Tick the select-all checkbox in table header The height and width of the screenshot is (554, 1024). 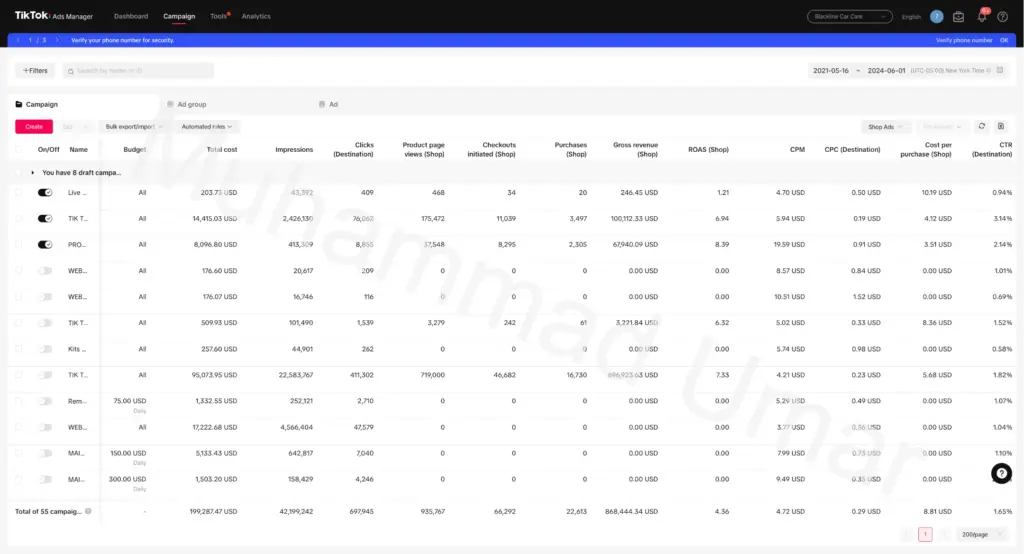click(18, 149)
